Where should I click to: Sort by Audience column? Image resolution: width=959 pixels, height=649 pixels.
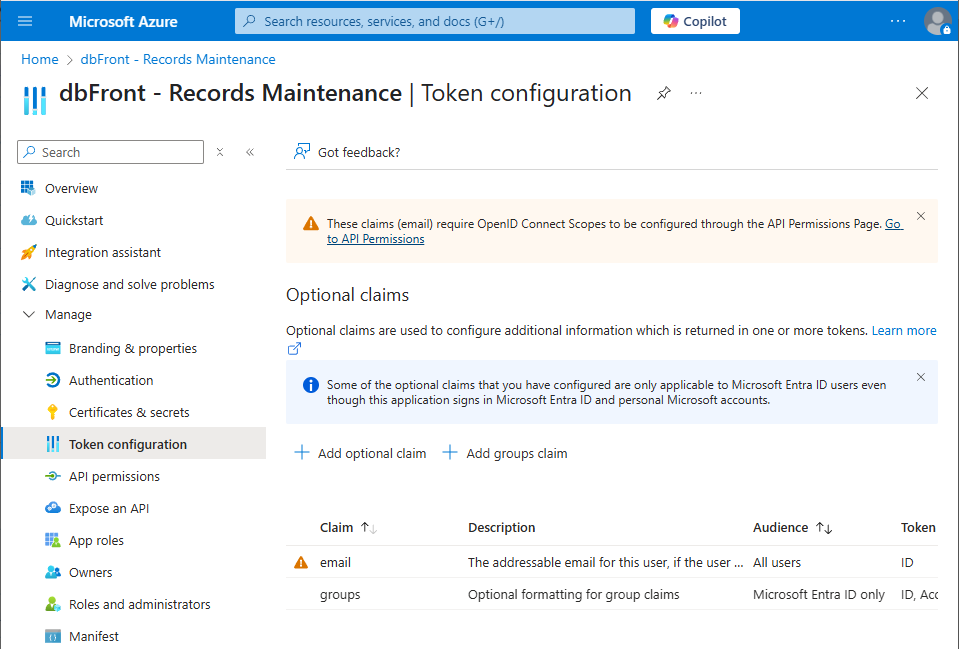(x=792, y=527)
